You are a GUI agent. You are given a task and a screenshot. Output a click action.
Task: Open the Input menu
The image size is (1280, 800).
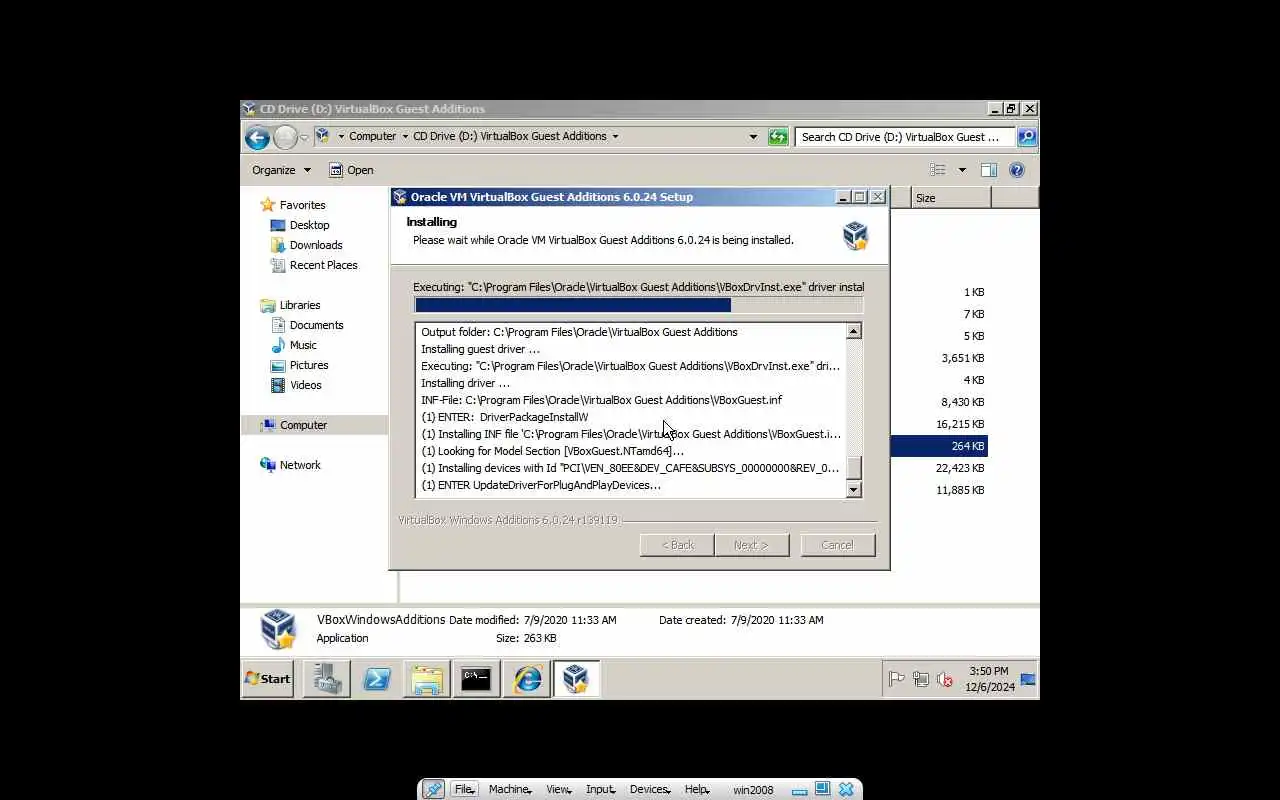click(600, 789)
